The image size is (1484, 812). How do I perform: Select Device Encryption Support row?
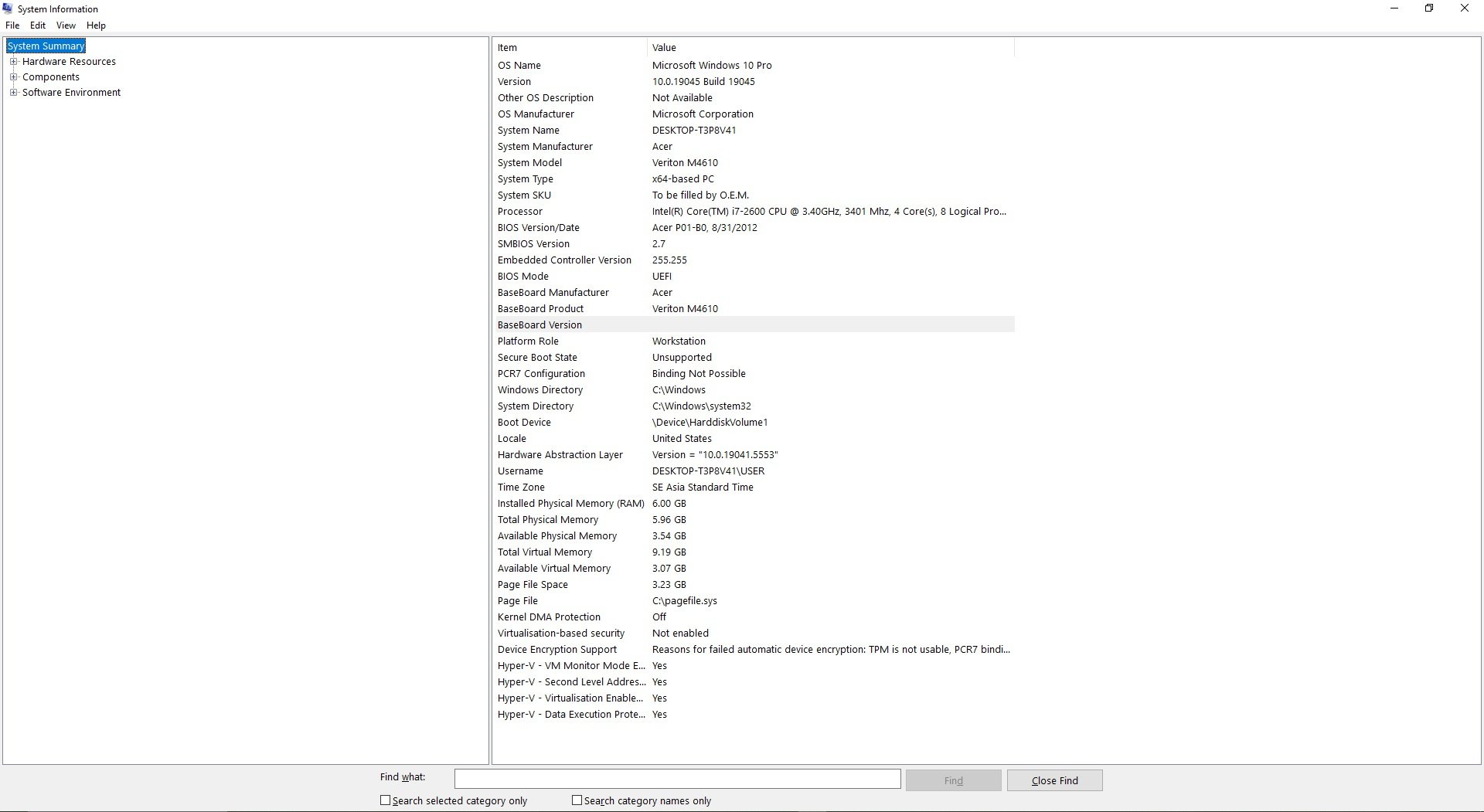754,650
